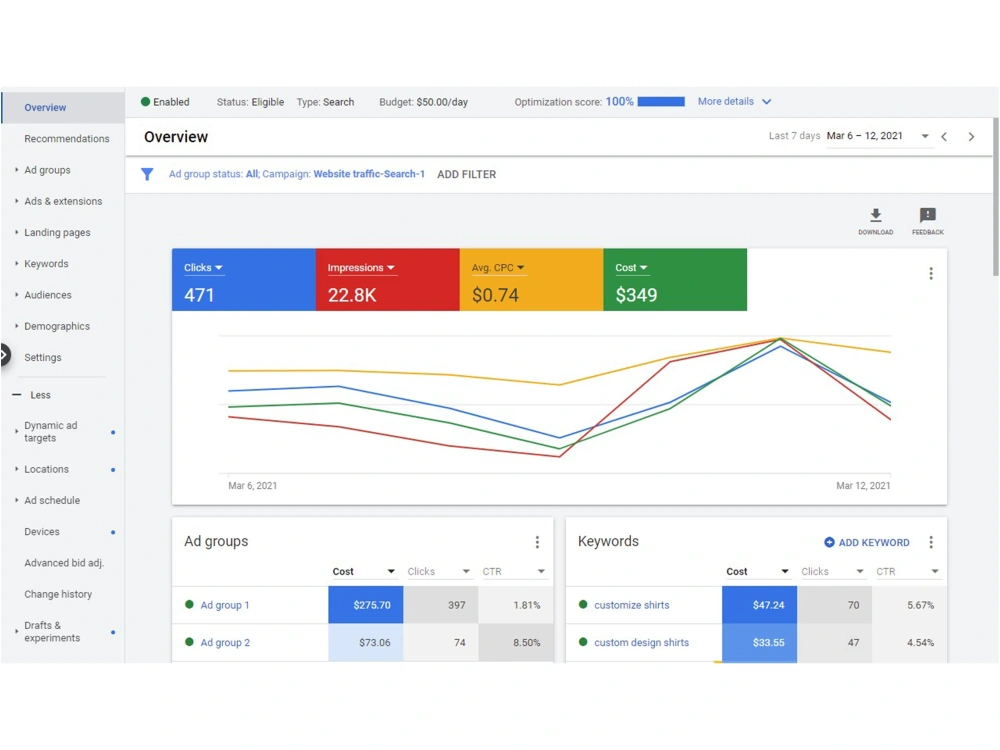This screenshot has height=750, width=1000.
Task: Open Keywords CTR column dropdown
Action: [x=934, y=571]
